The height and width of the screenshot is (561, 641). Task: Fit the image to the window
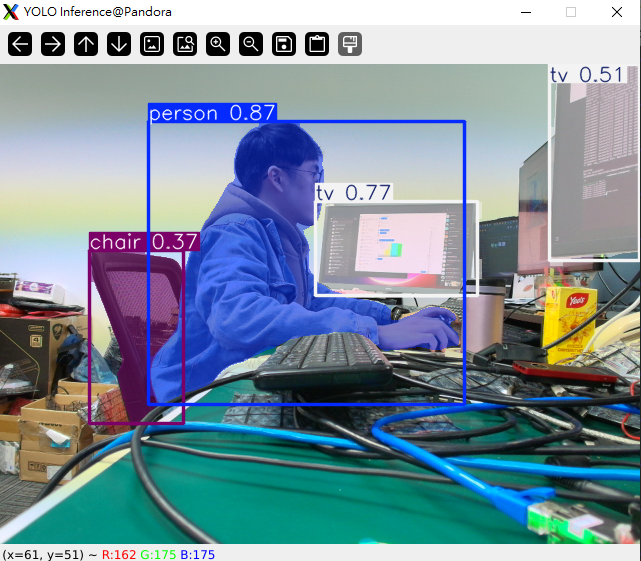[x=185, y=44]
